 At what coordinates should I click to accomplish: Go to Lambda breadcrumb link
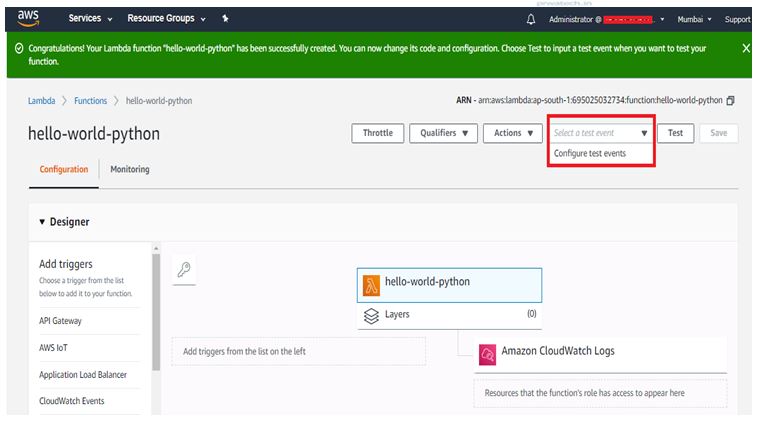tap(41, 101)
